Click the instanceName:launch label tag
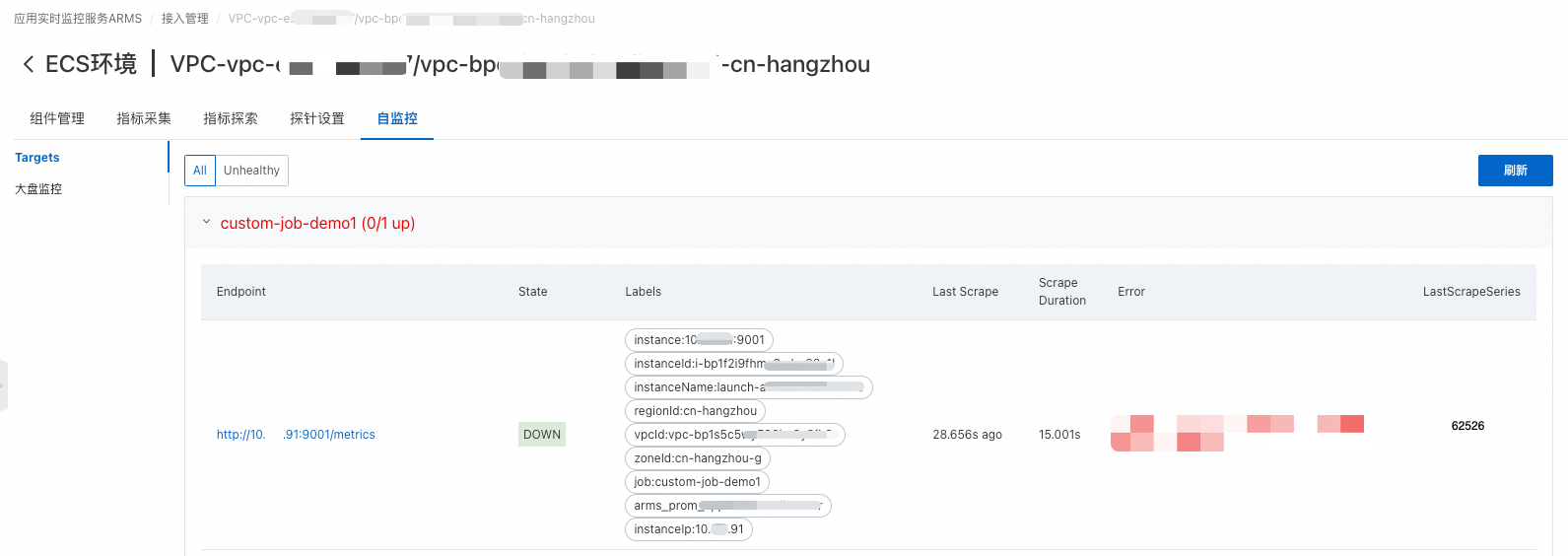Screen dimensions: 1568x556 pos(749,387)
